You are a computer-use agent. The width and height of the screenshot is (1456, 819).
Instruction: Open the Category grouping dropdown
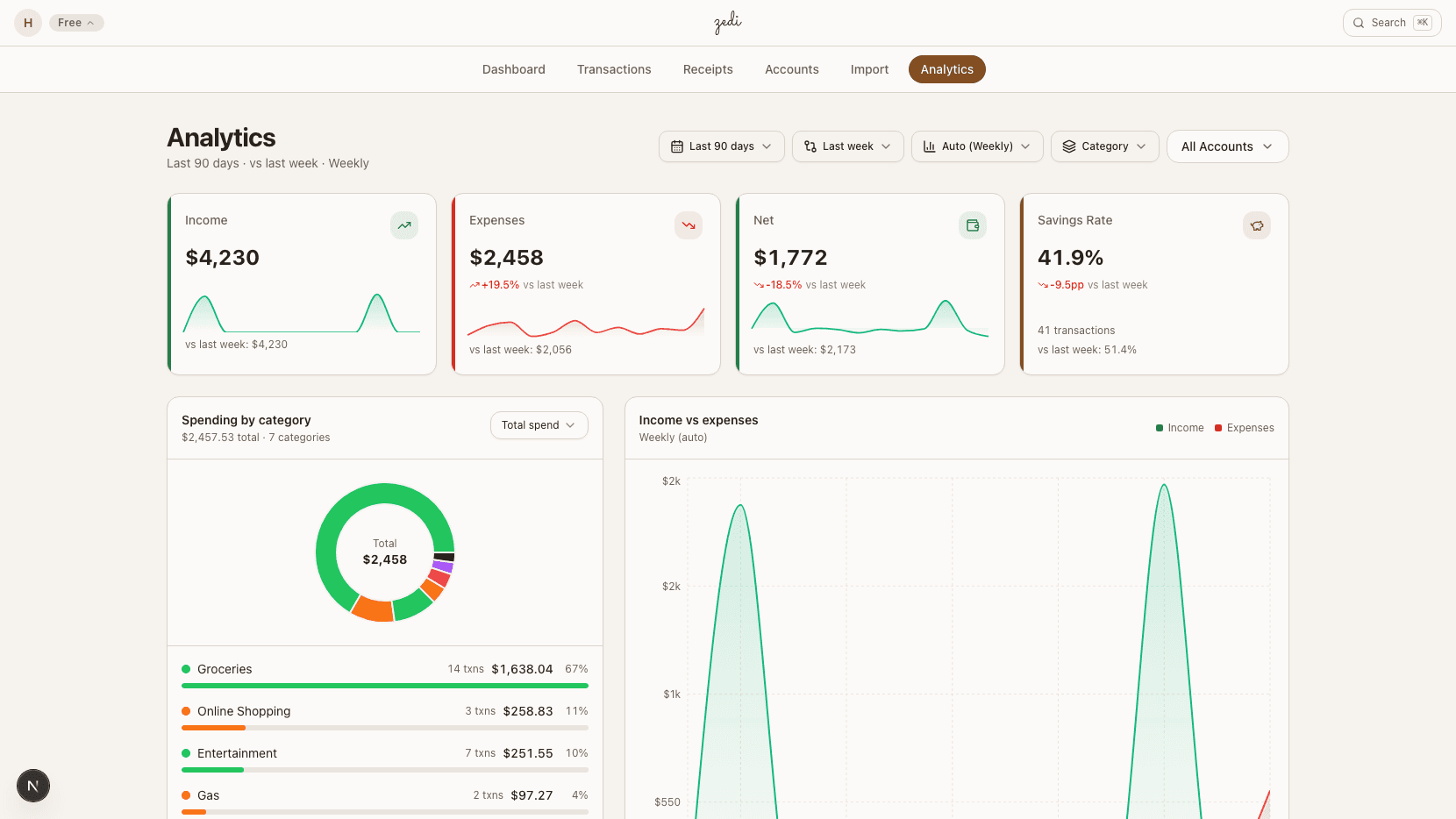[1105, 146]
